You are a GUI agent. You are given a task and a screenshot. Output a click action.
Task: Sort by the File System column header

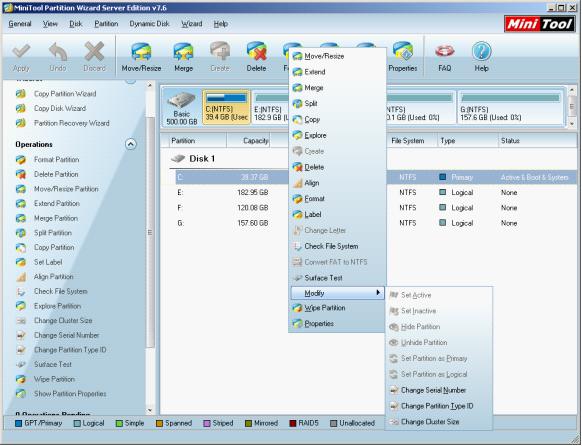[411, 141]
